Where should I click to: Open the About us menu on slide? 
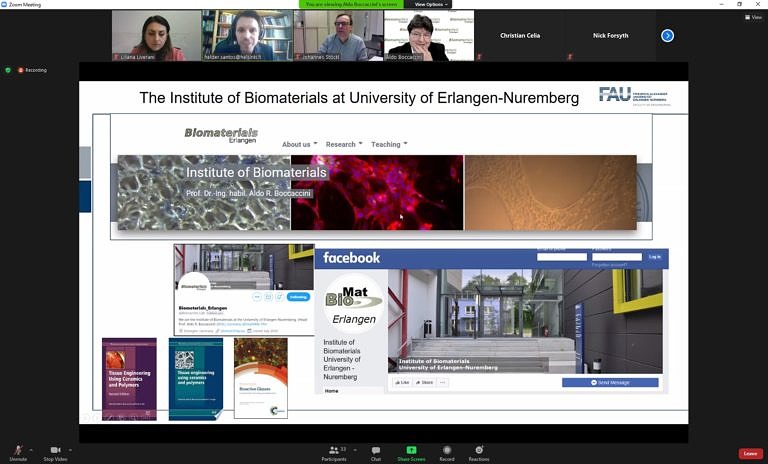tap(299, 144)
